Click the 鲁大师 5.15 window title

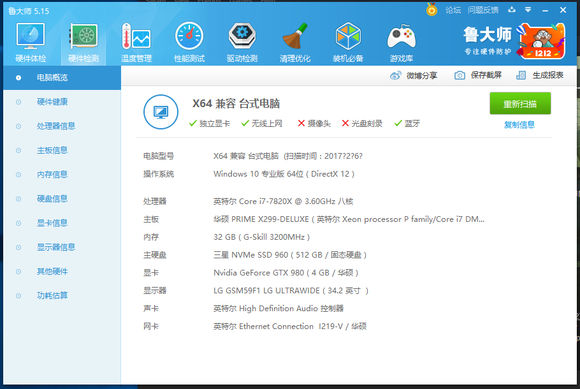[28, 11]
